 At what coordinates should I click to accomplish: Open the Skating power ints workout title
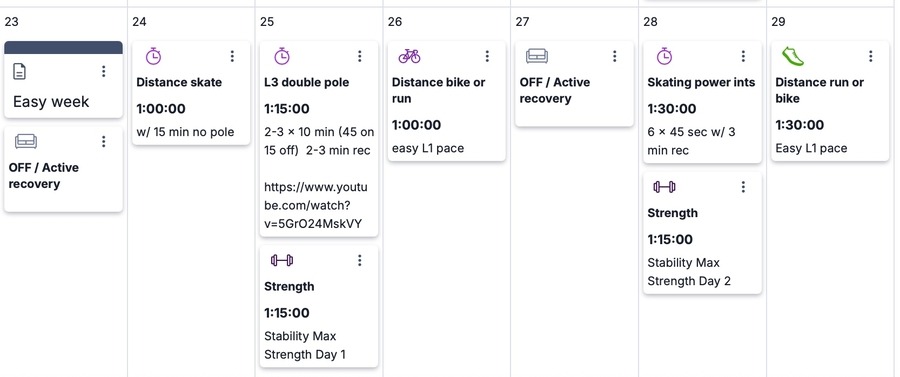point(701,82)
